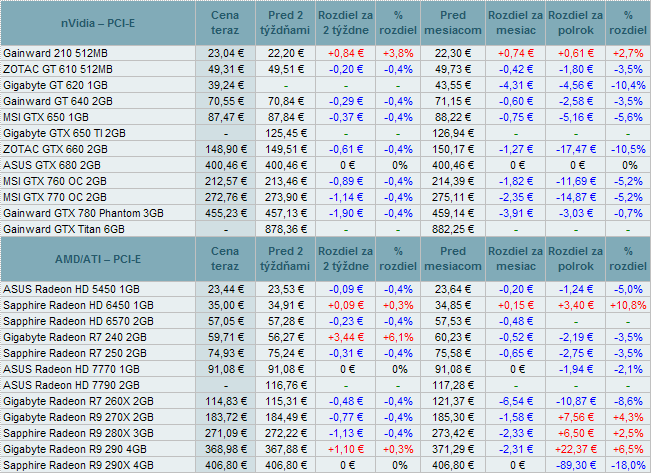The width and height of the screenshot is (651, 473).
Task: Select the current price '455,23 €'
Action: [x=226, y=213]
